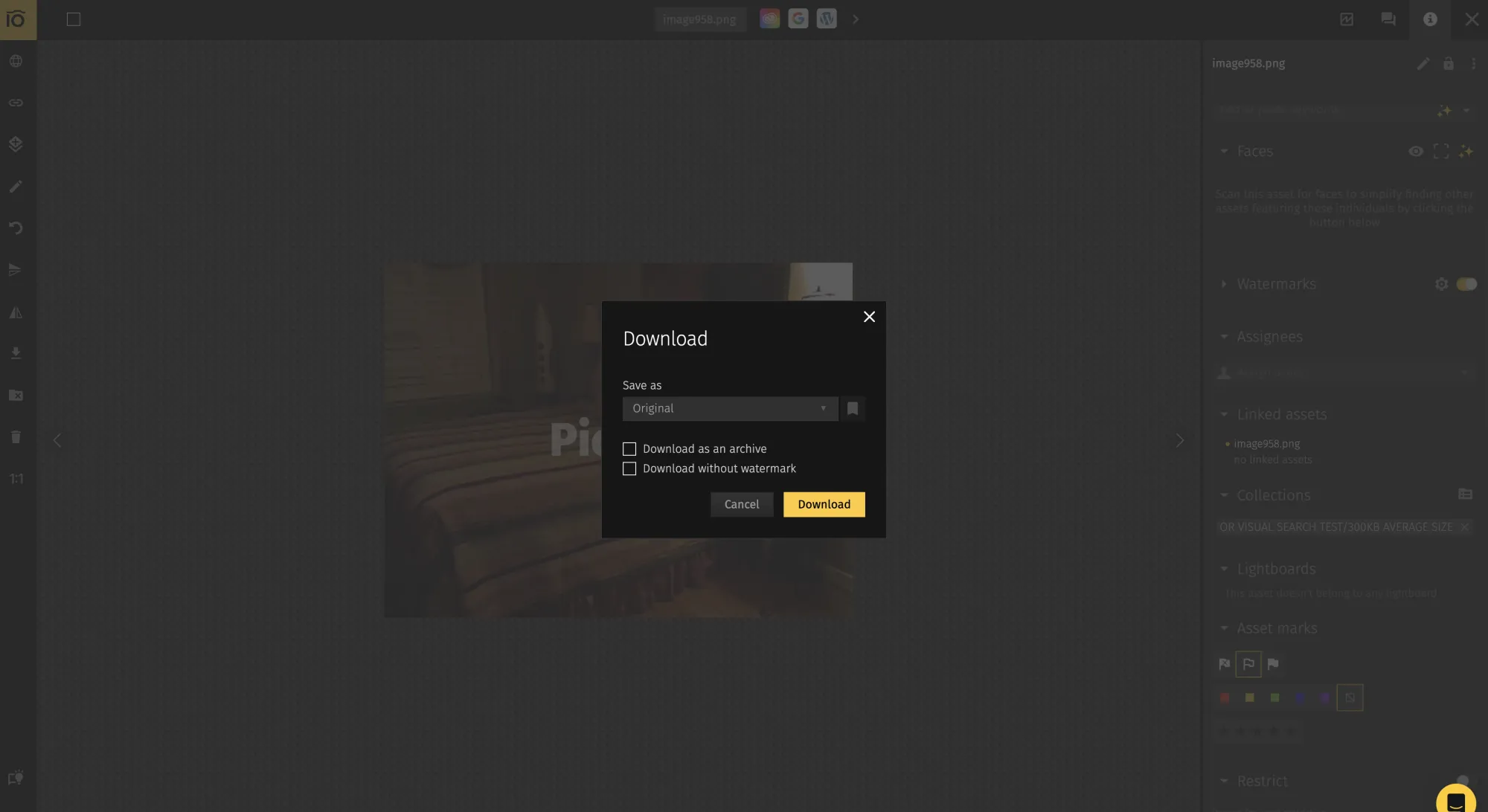Go to next asset with right arrow
The width and height of the screenshot is (1488, 812).
(1180, 440)
